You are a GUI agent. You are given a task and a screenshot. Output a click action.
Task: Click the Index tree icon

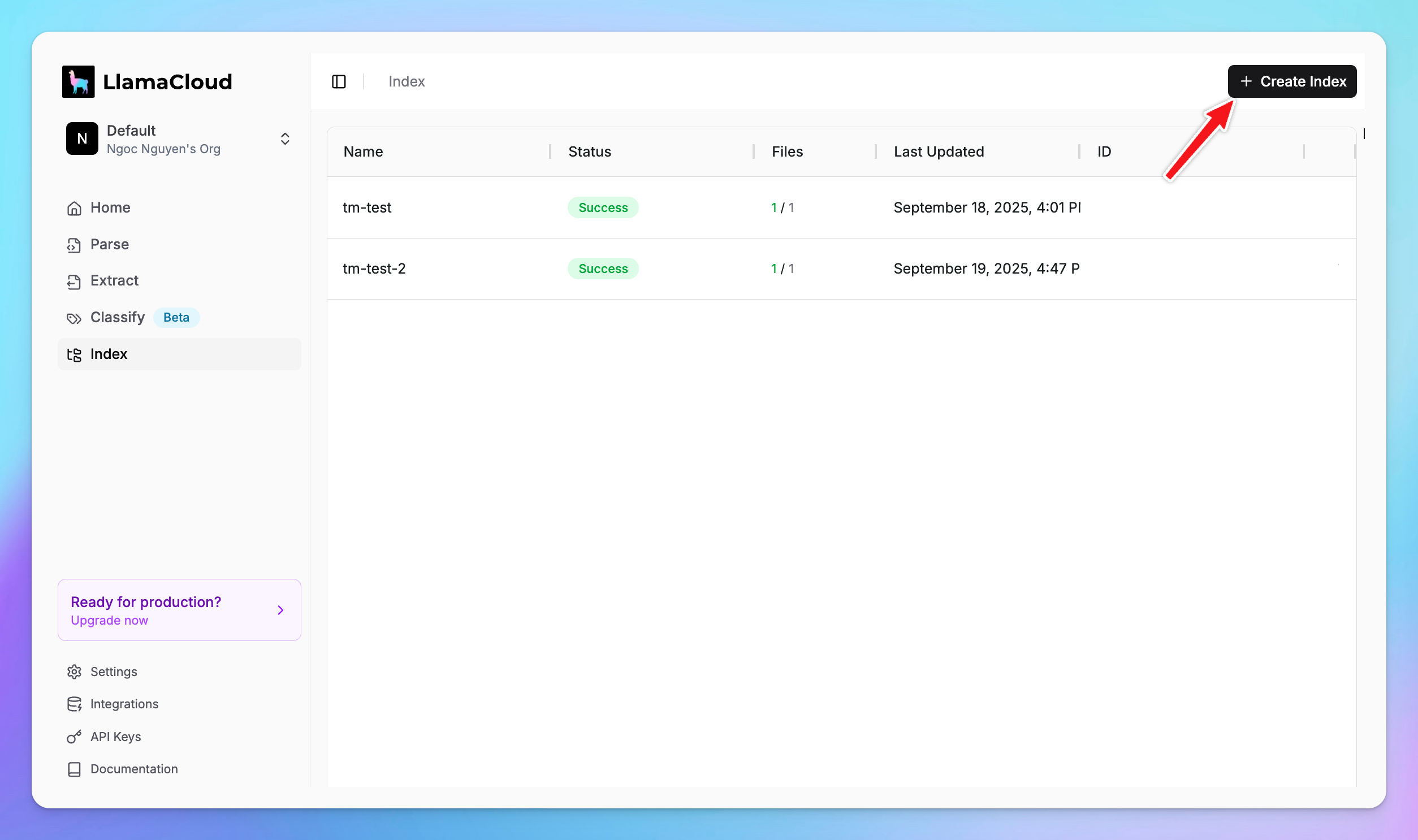click(x=74, y=354)
